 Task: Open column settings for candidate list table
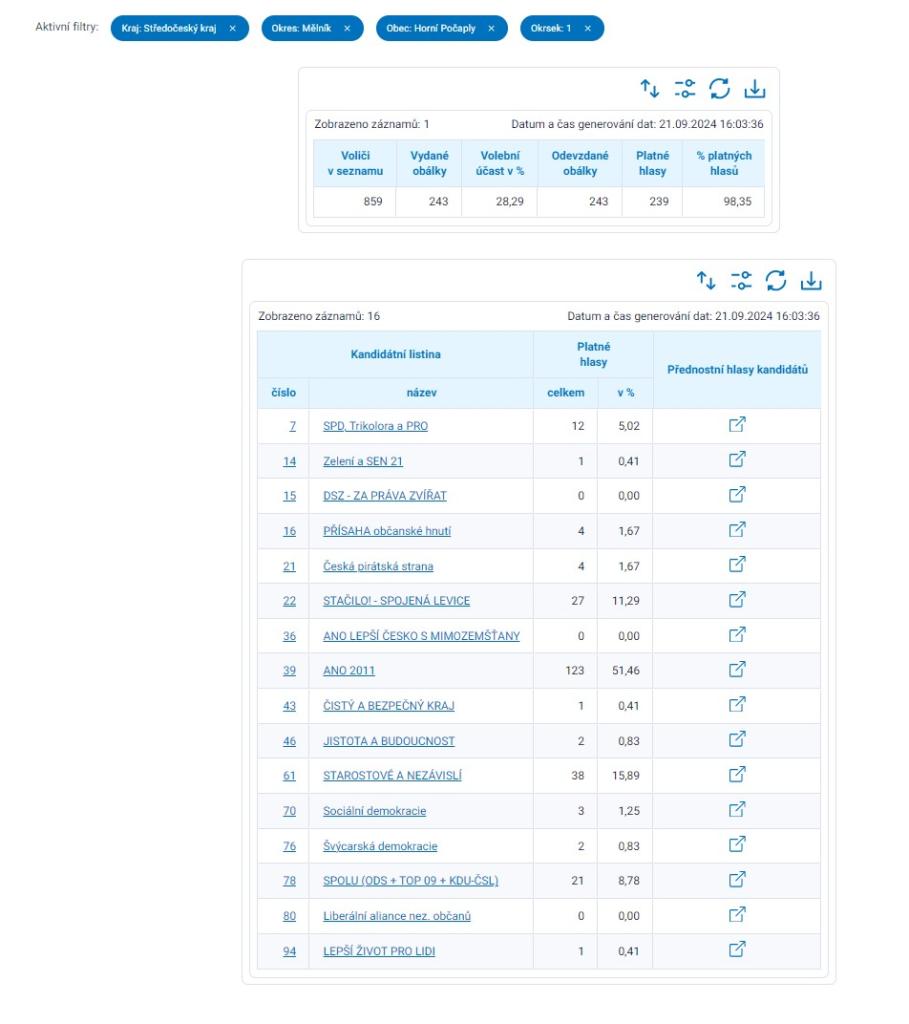741,281
